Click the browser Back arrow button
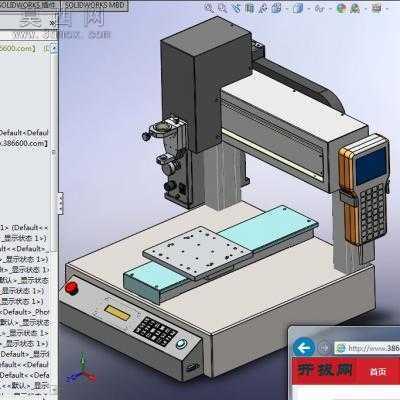Screen dimensions: 400x400 tap(304, 348)
